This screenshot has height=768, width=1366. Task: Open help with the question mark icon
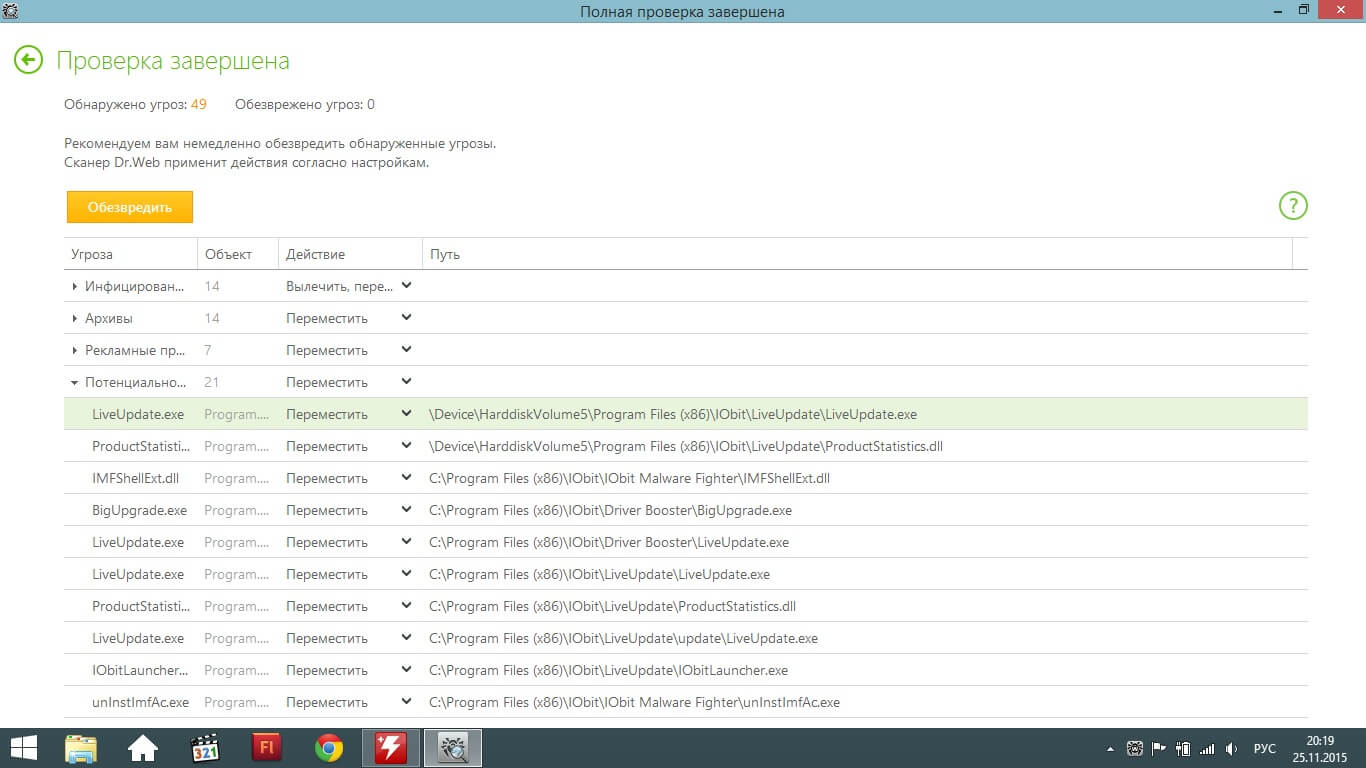coord(1293,206)
